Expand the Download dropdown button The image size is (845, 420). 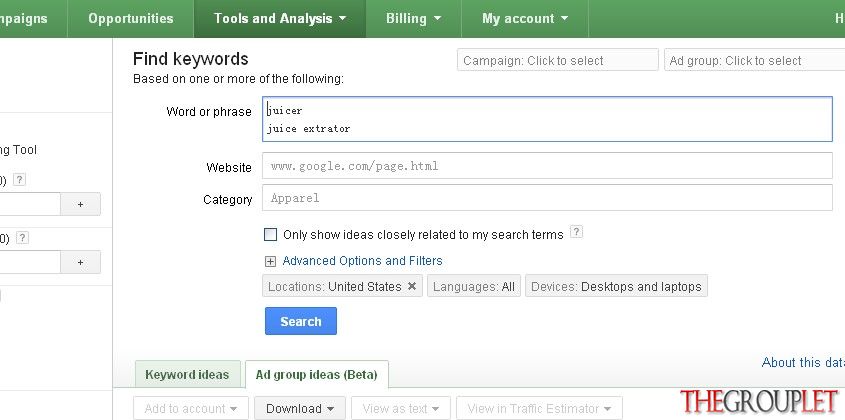tap(300, 408)
